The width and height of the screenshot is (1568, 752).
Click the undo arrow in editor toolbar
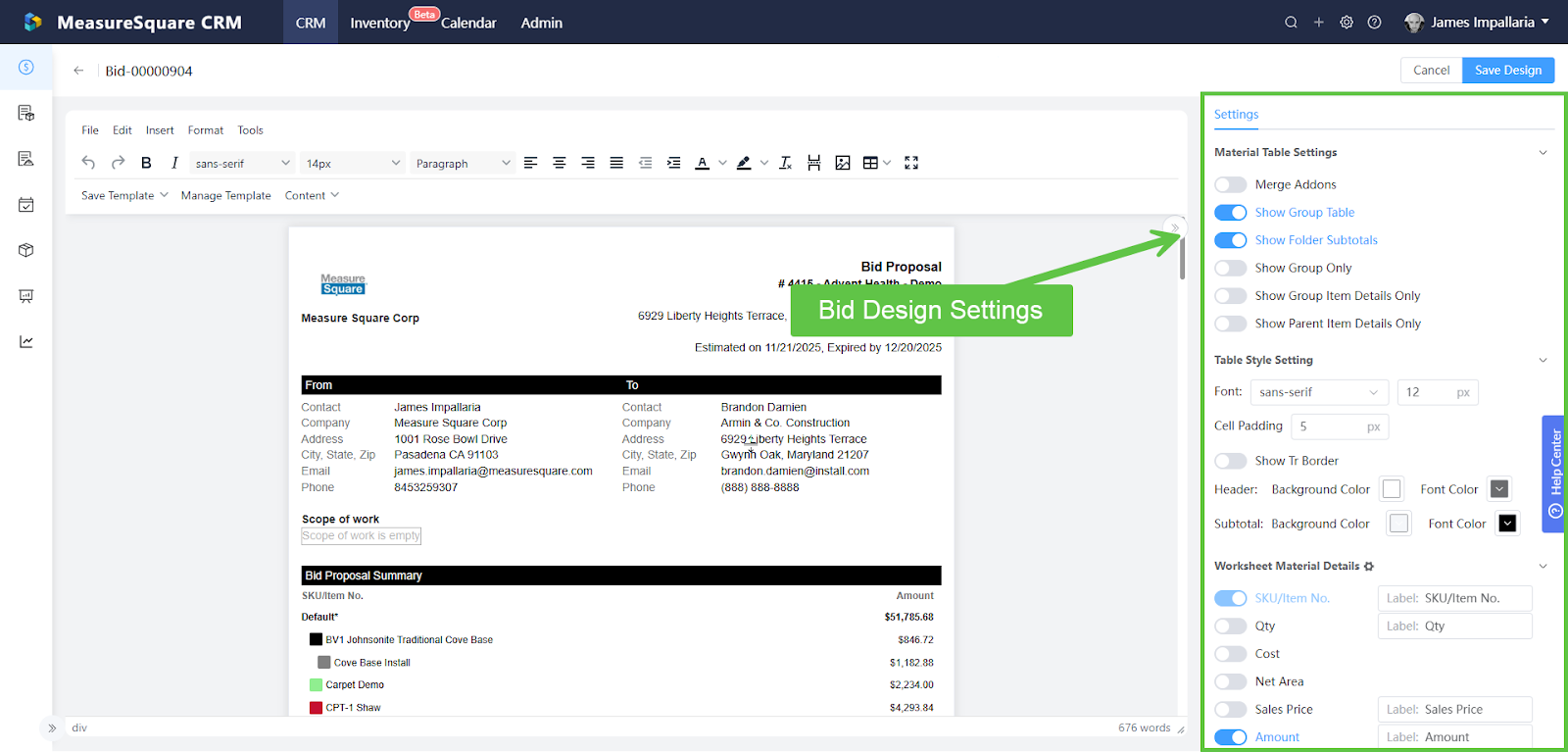pyautogui.click(x=88, y=163)
